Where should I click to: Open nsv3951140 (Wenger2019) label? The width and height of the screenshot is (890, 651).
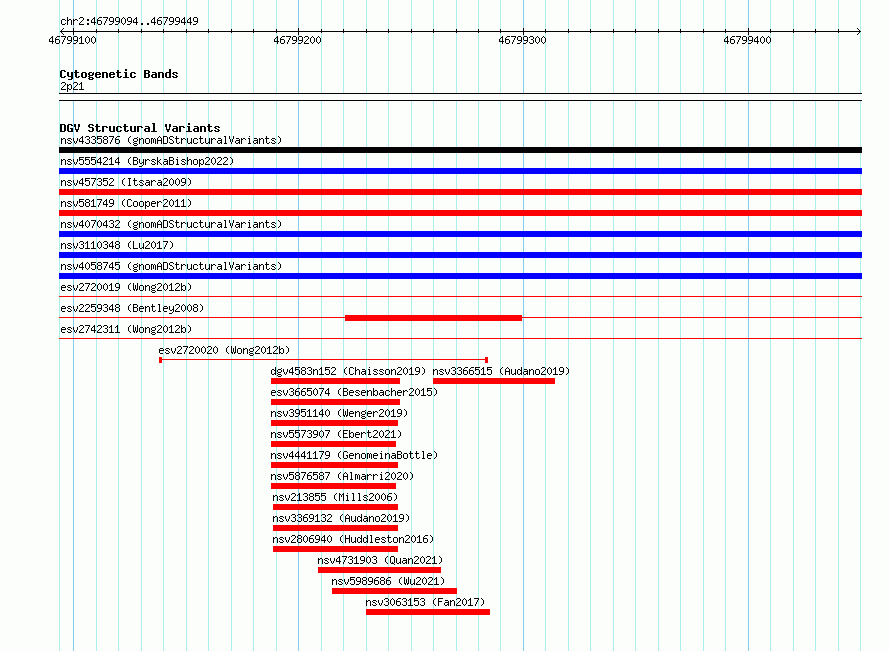point(339,413)
